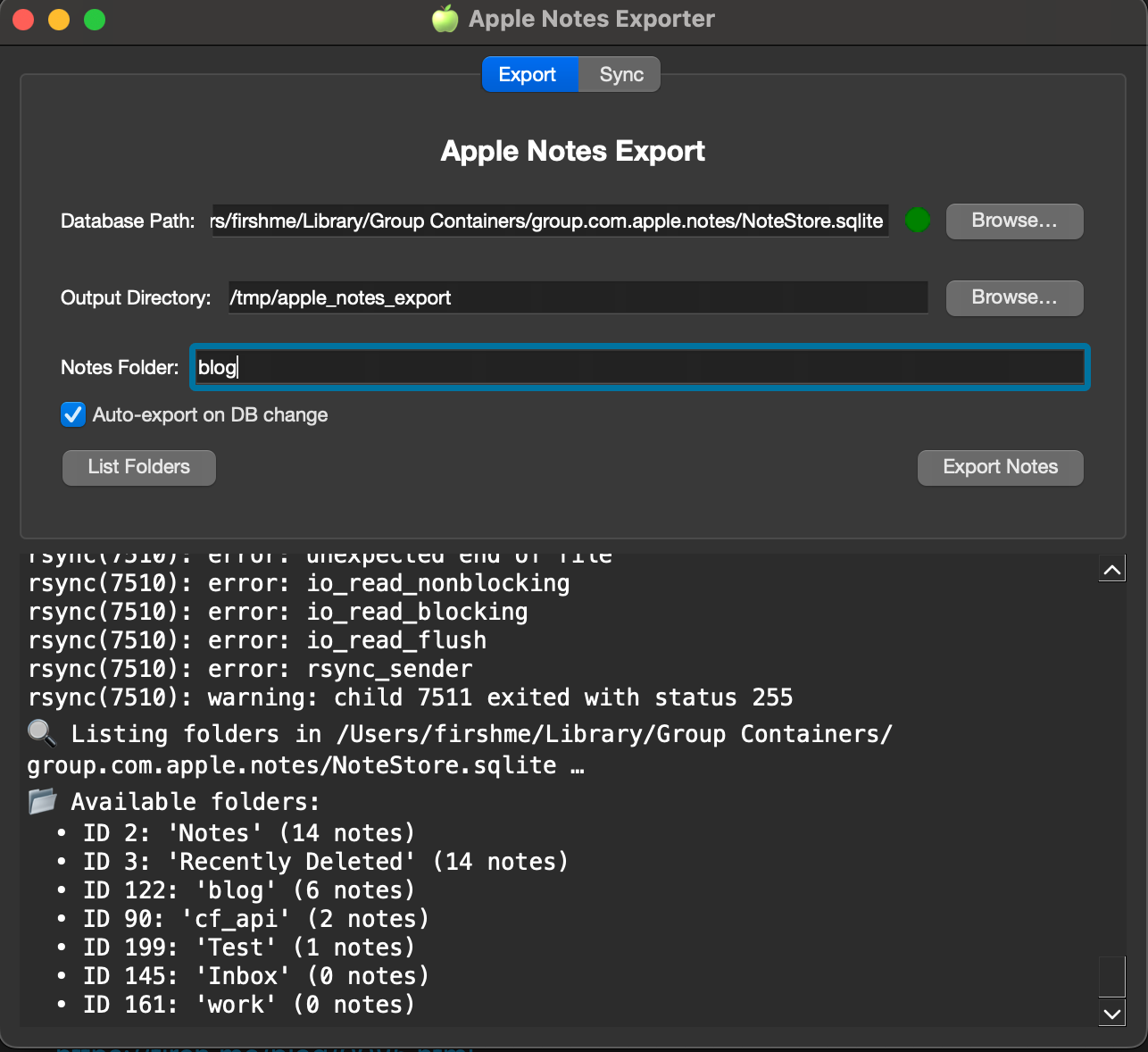Click the log scroll-up arrow
Screen dimensions: 1148x1052
point(1112,569)
